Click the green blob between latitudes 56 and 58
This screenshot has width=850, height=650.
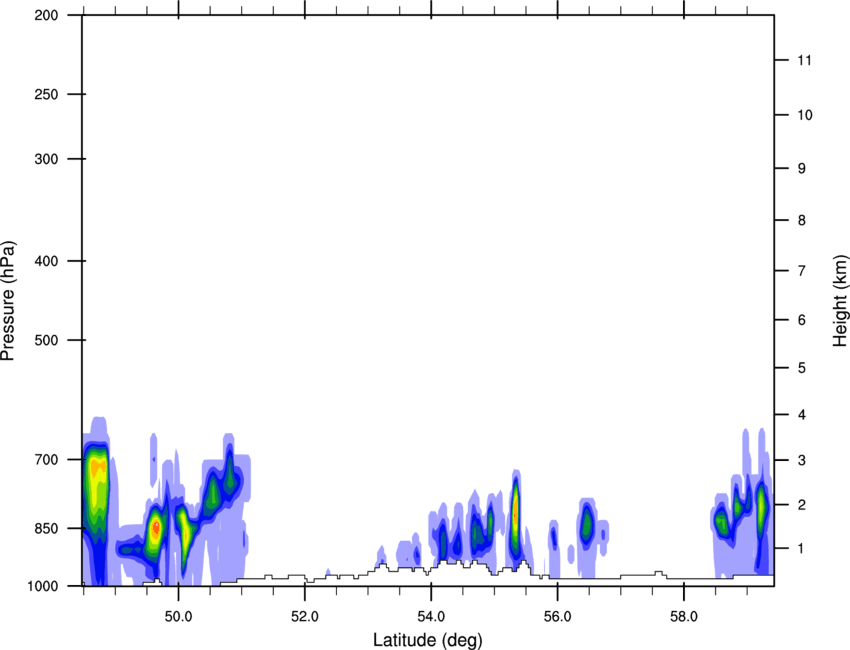point(587,524)
